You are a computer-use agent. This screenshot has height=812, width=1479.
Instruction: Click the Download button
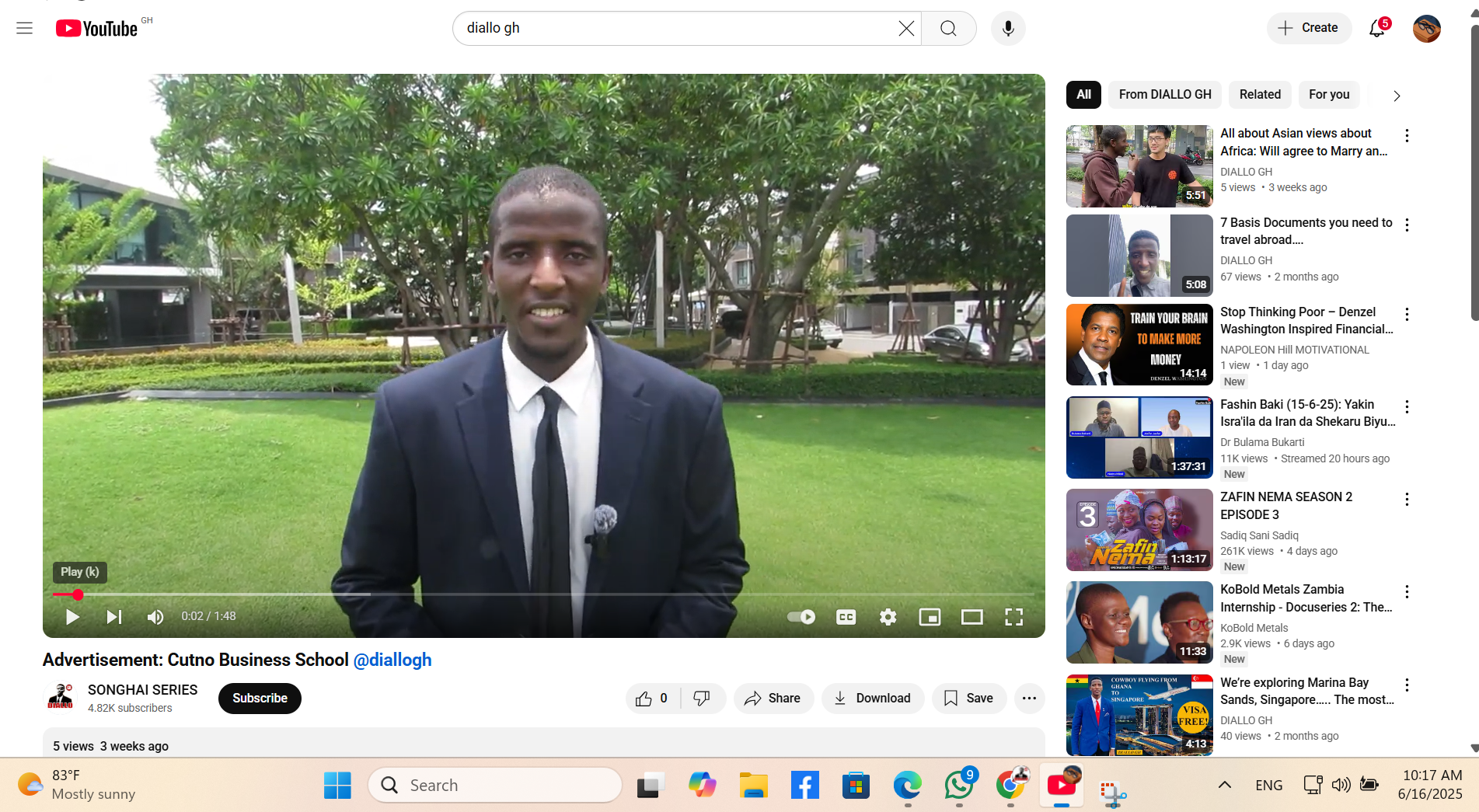click(873, 699)
